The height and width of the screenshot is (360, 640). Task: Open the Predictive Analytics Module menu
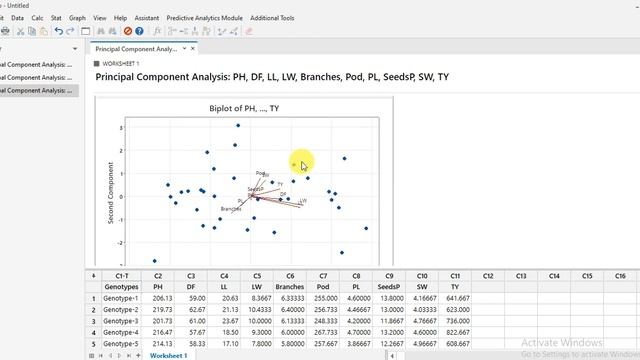coord(204,18)
